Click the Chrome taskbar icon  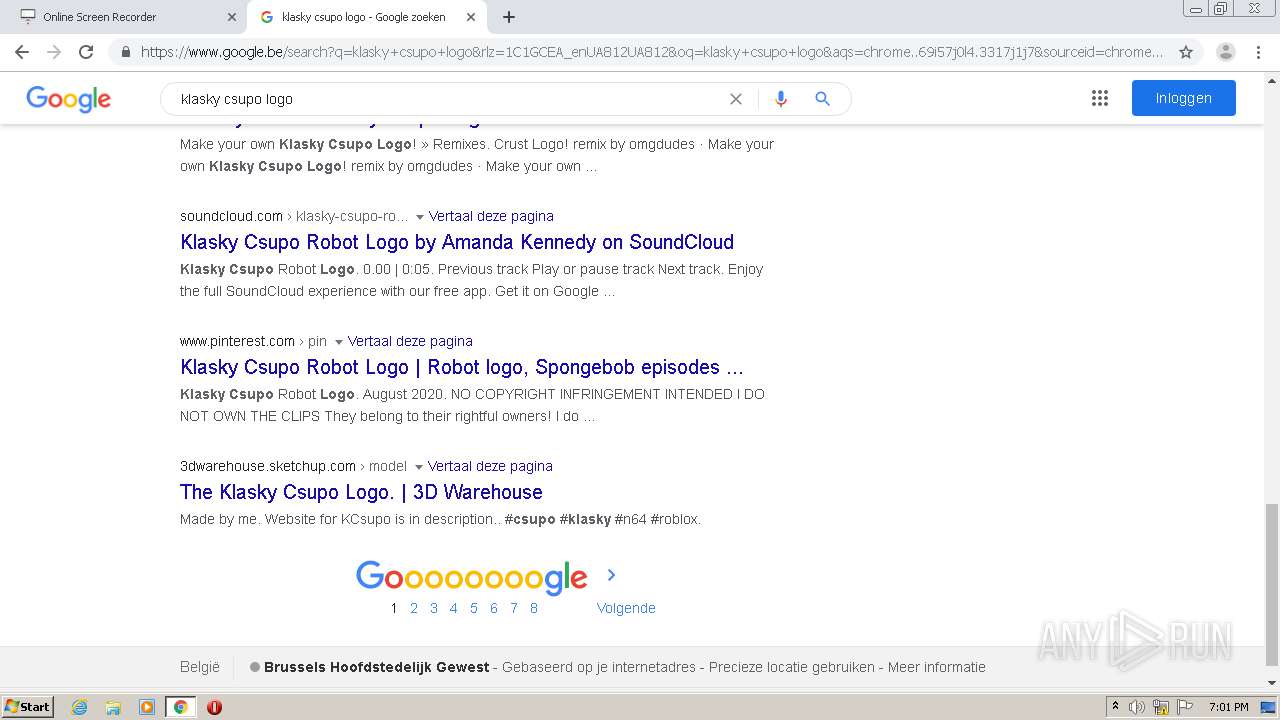180,707
